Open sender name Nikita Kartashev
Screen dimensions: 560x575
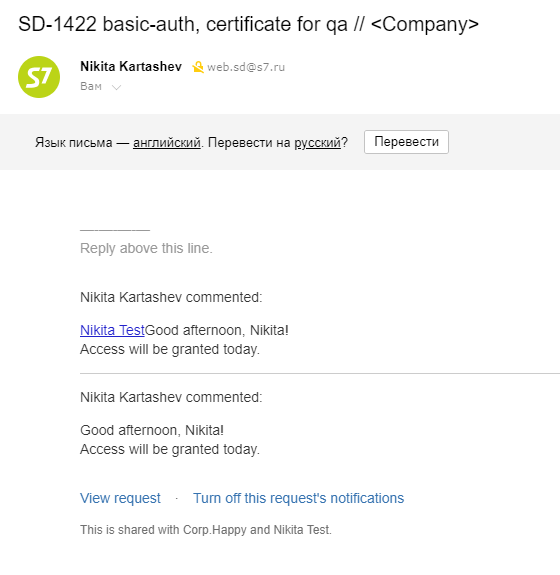coord(131,66)
